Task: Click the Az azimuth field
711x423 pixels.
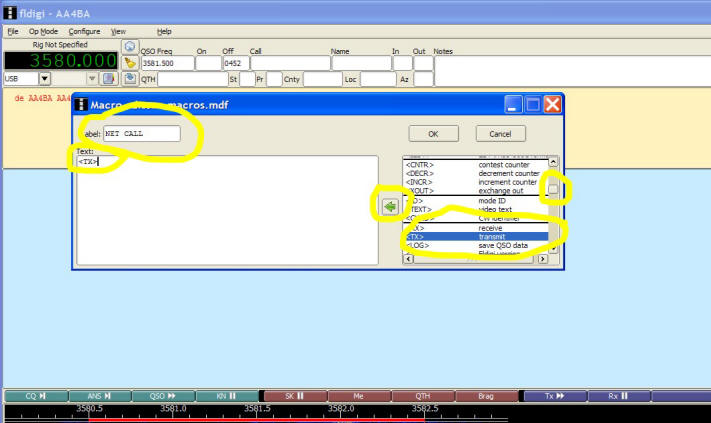Action: 423,79
